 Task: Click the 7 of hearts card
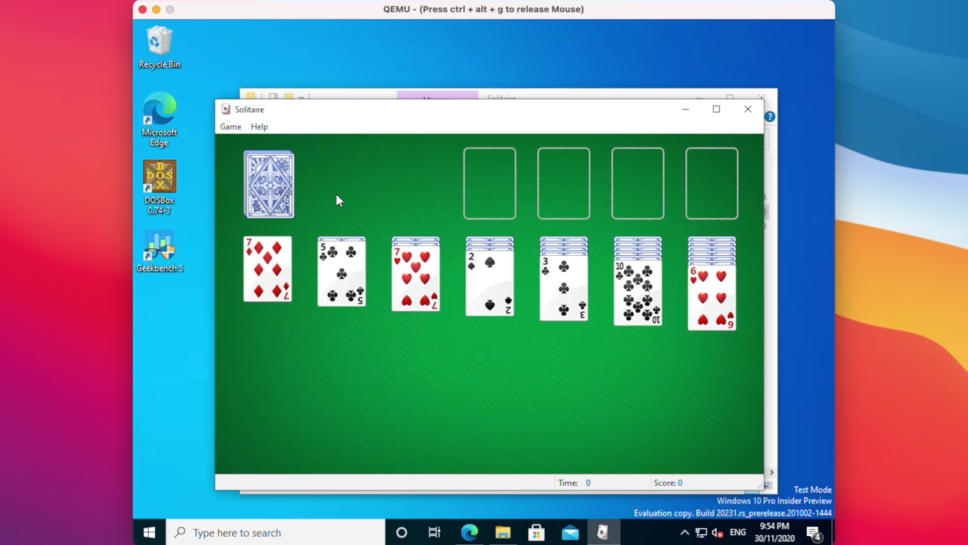[416, 280]
